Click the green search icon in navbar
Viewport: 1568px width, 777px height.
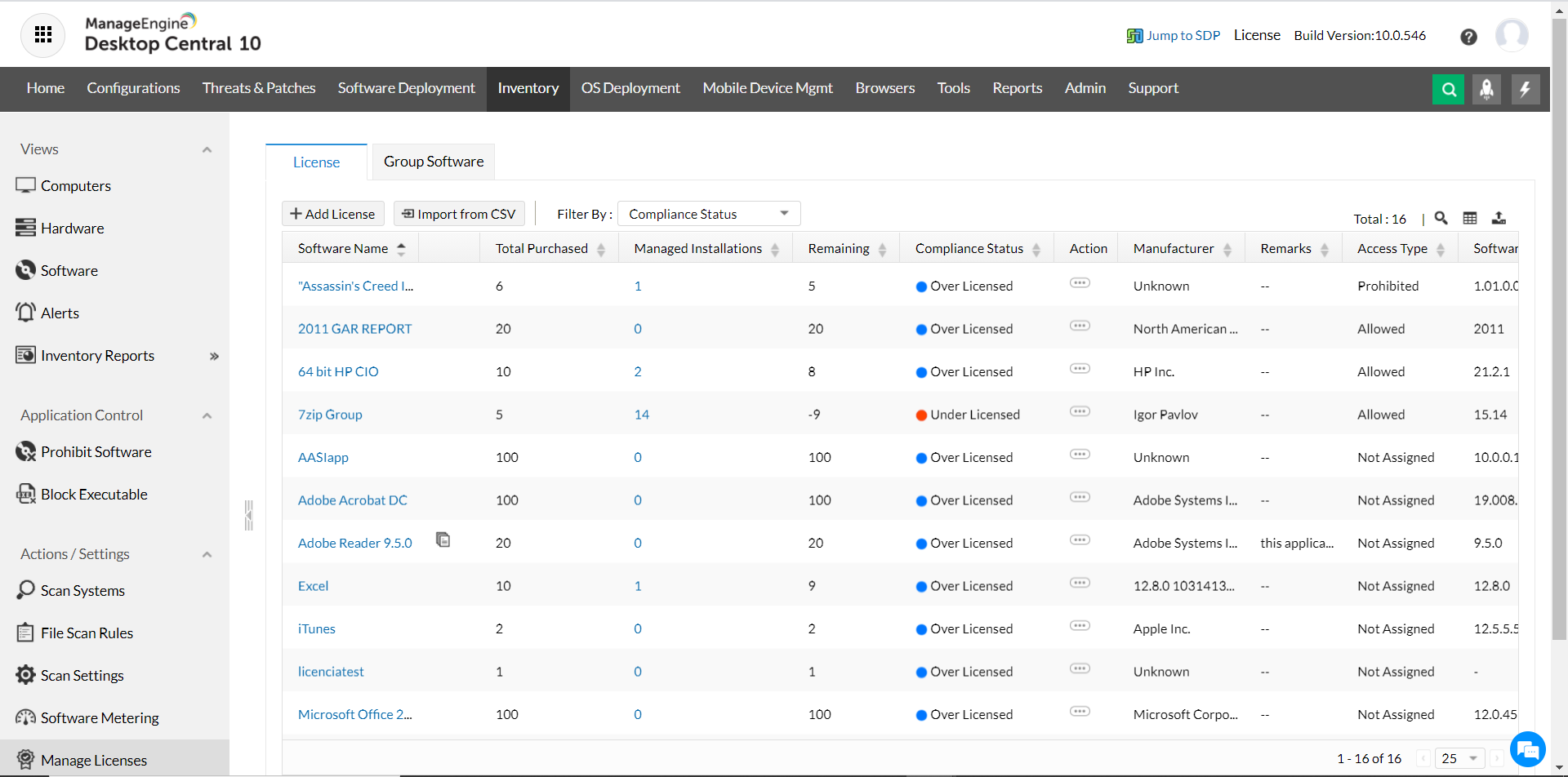tap(1448, 89)
